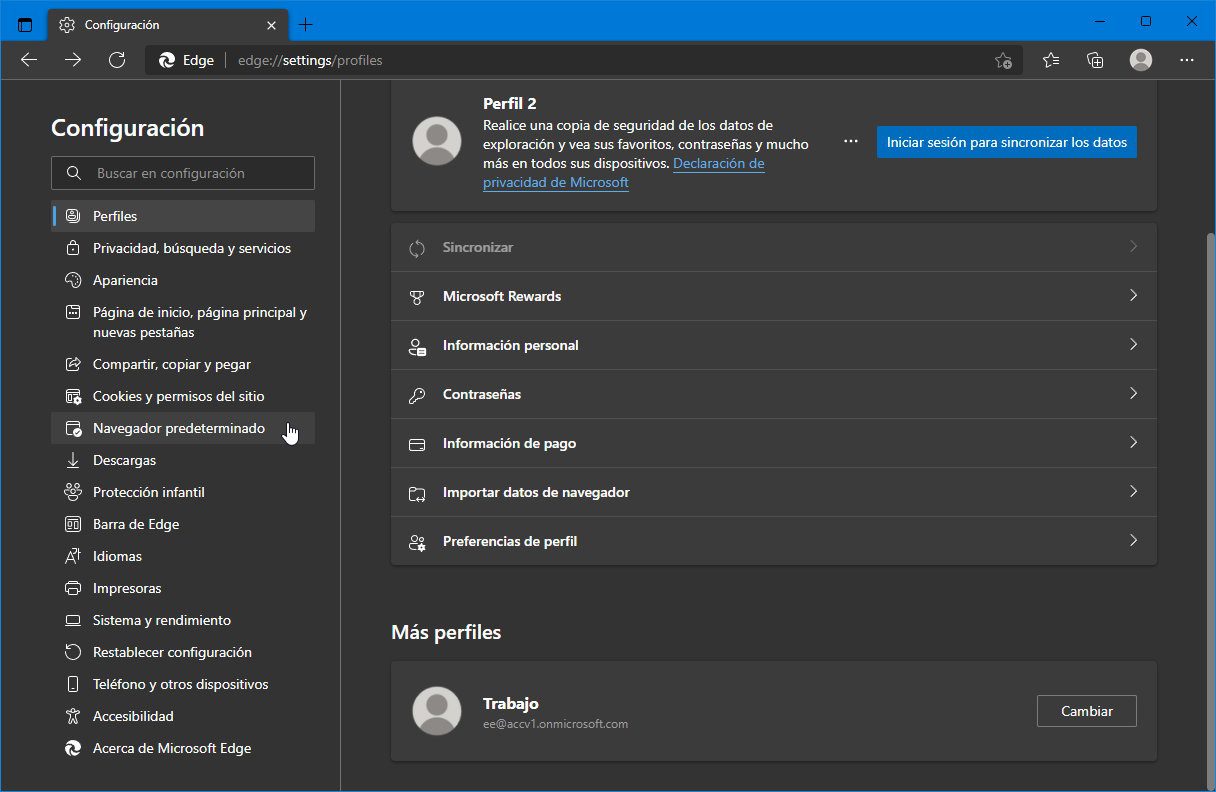Image resolution: width=1216 pixels, height=792 pixels.
Task: Open the Collections icon
Action: coord(1095,60)
